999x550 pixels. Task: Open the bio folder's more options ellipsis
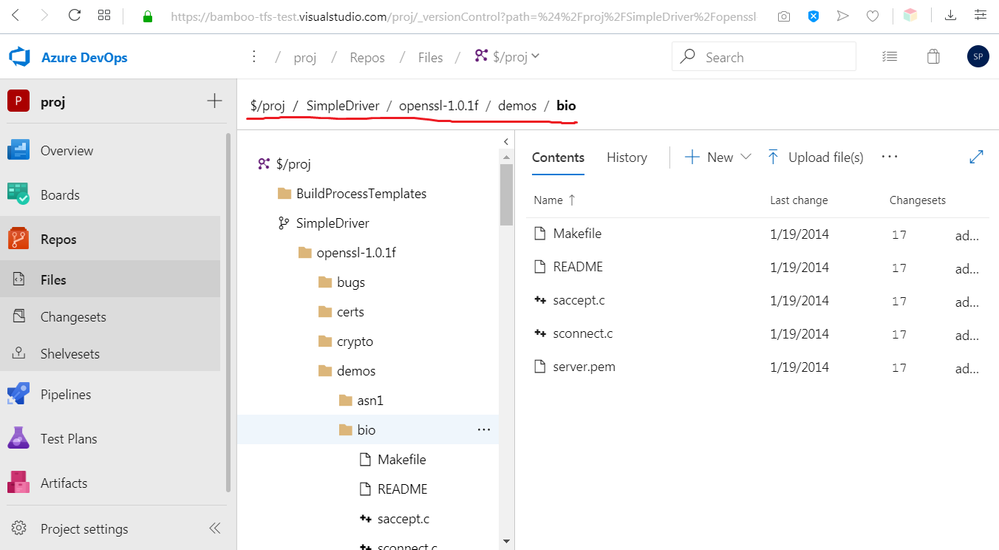[x=484, y=430]
